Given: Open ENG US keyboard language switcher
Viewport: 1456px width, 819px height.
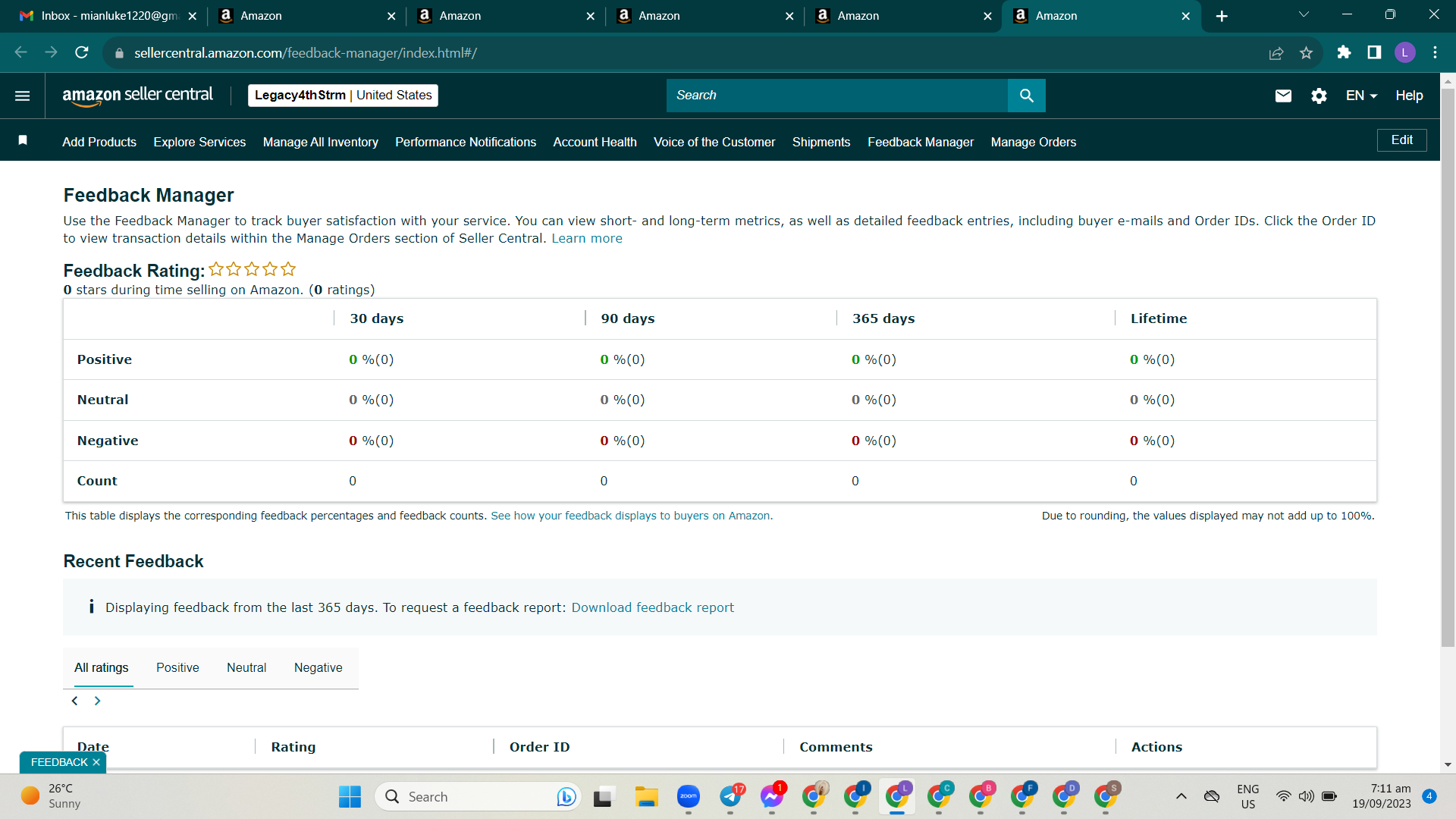Looking at the screenshot, I should (1247, 796).
